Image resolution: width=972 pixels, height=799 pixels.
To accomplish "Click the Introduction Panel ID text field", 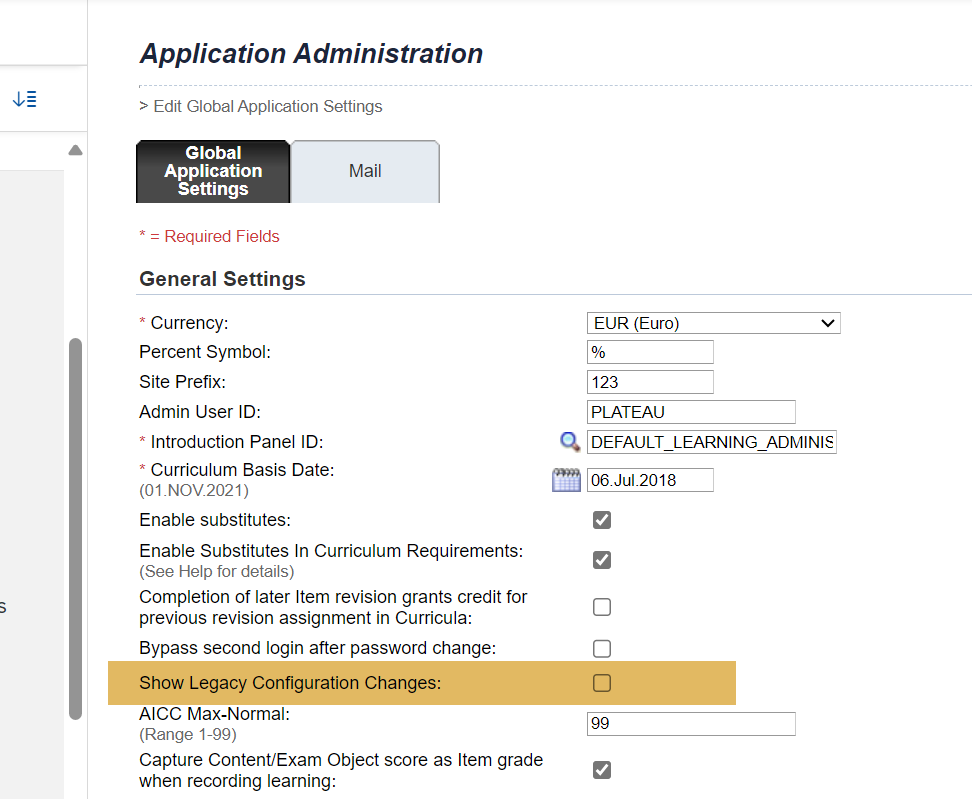I will tap(712, 442).
